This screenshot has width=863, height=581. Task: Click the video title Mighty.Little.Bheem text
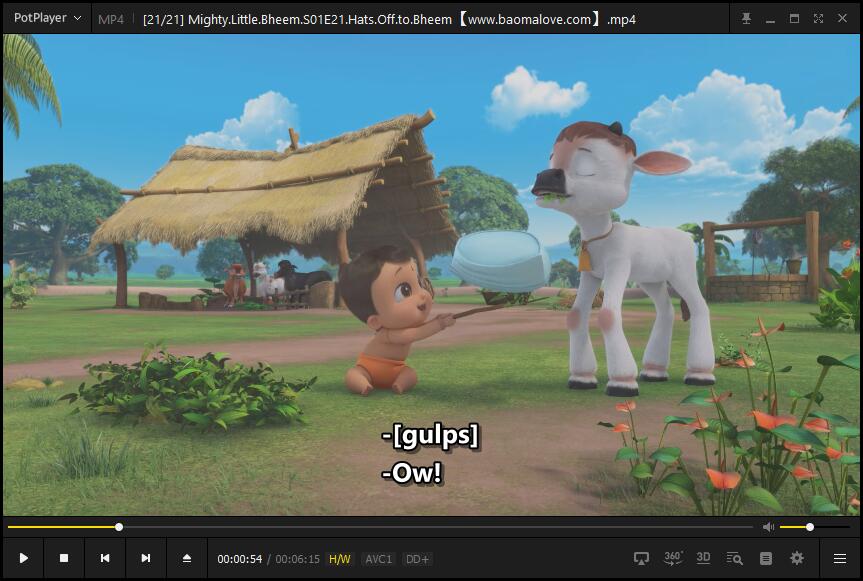(x=389, y=20)
